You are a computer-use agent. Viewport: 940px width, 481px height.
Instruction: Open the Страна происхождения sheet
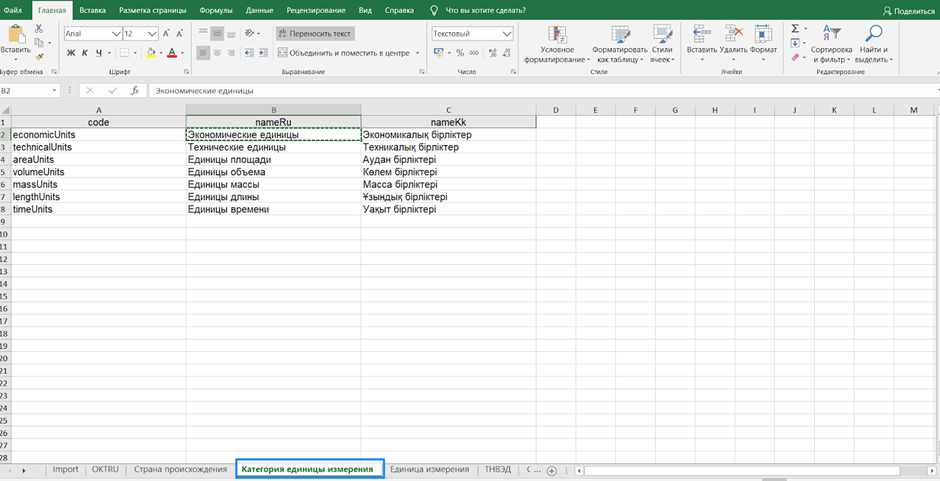click(180, 469)
